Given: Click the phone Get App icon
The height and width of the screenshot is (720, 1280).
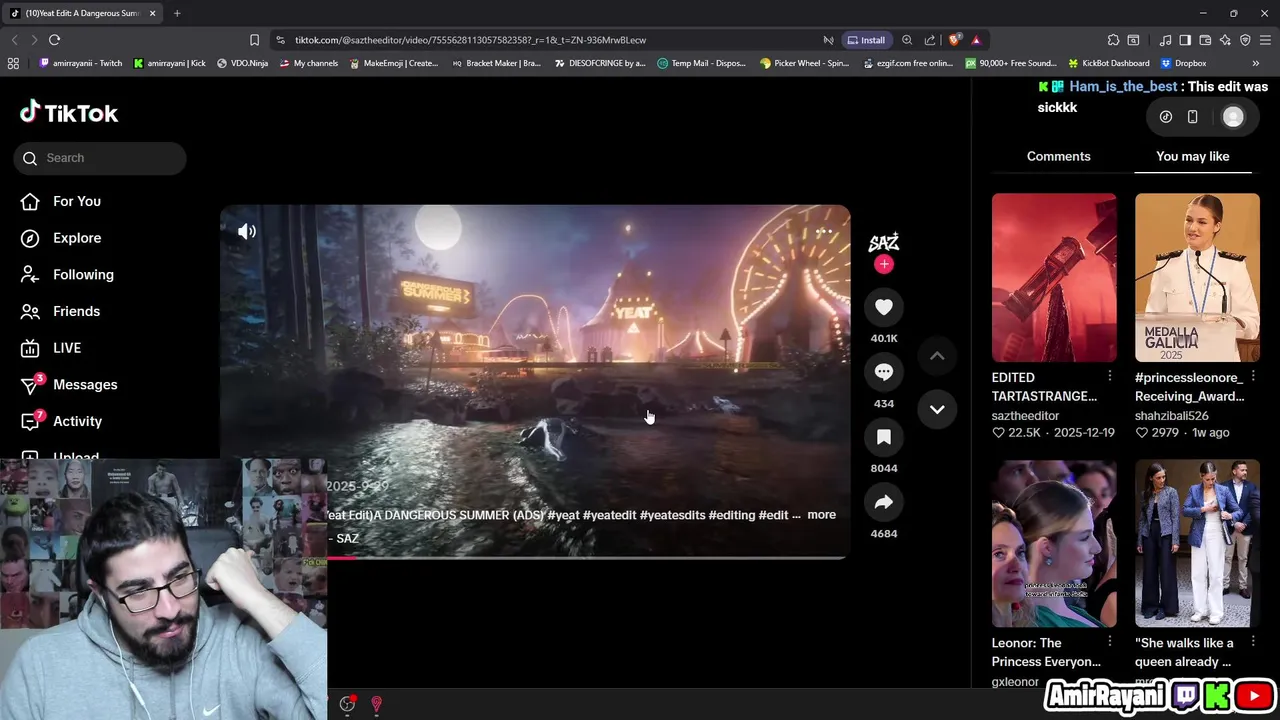Looking at the screenshot, I should click(x=1192, y=117).
